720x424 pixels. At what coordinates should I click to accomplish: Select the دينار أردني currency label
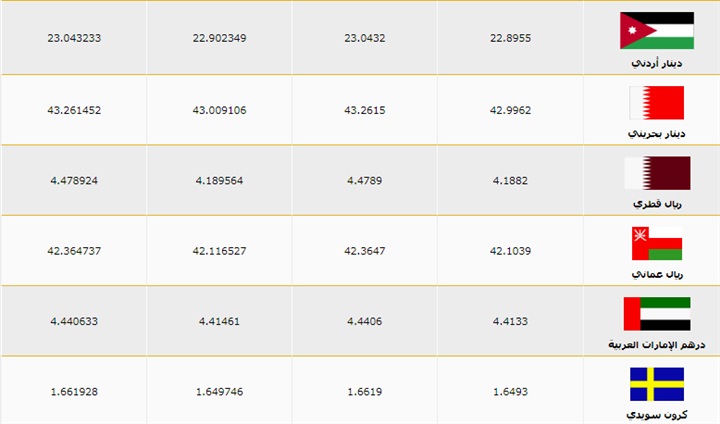656,62
